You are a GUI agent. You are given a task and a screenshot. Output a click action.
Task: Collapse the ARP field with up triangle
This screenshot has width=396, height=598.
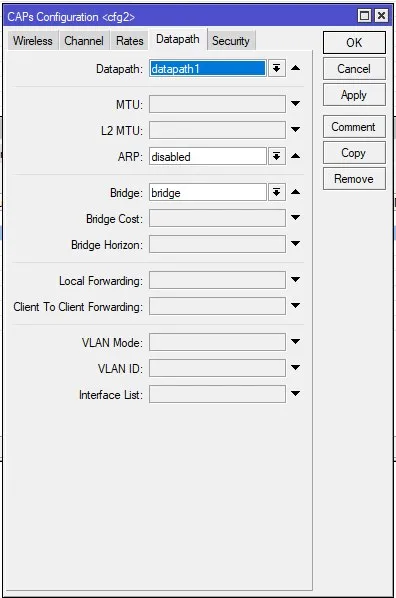point(295,156)
